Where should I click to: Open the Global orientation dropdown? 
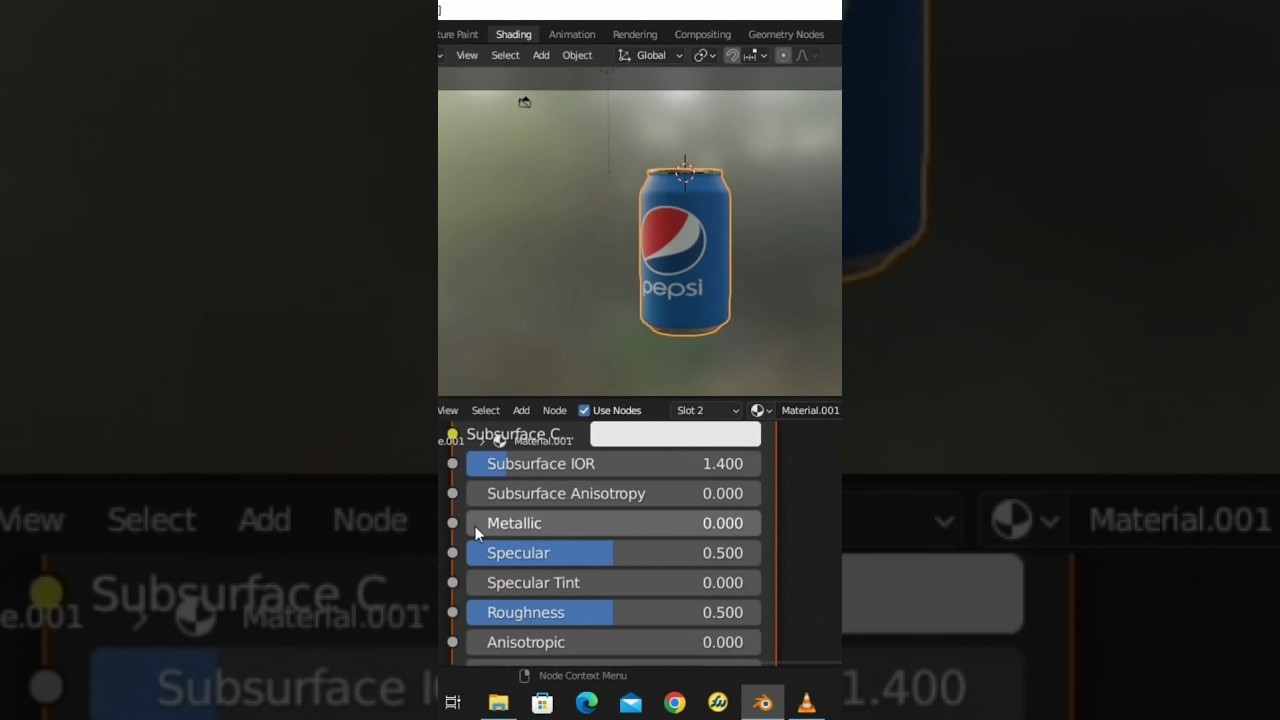click(x=651, y=55)
